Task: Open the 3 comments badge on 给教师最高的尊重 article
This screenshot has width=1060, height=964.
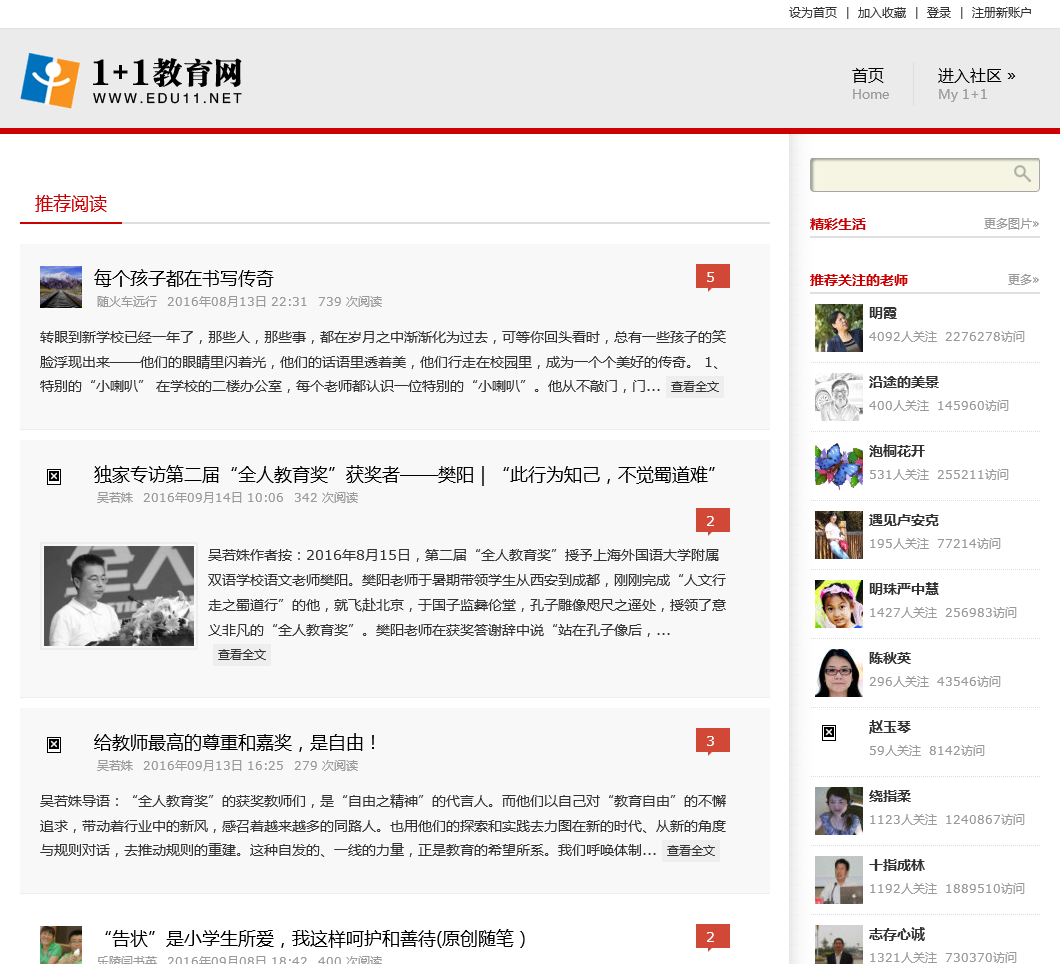Action: tap(713, 741)
